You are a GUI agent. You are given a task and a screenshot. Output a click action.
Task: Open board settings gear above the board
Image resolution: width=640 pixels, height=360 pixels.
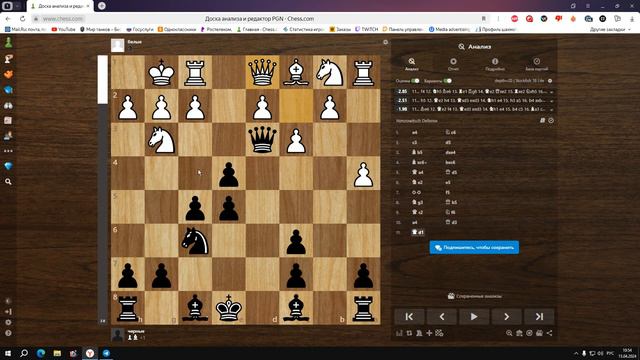(385, 42)
